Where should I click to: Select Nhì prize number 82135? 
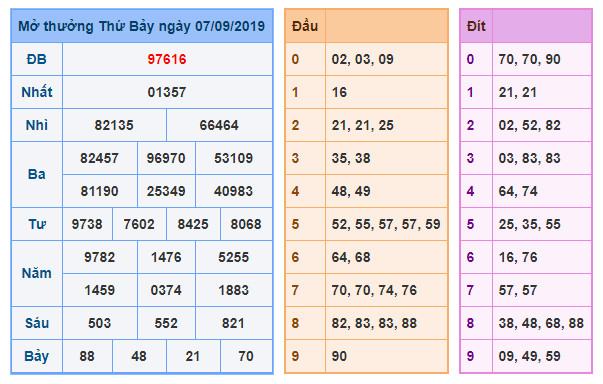click(x=114, y=125)
